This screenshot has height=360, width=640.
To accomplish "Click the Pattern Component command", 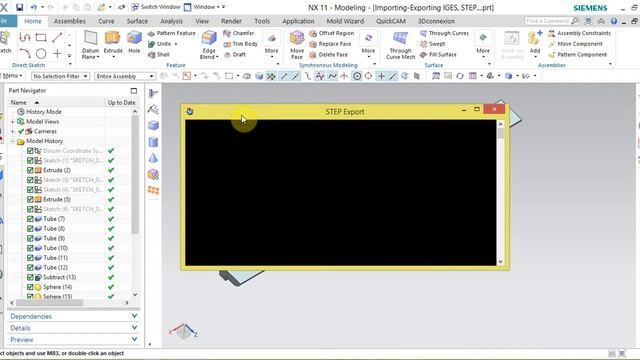I will coord(578,54).
